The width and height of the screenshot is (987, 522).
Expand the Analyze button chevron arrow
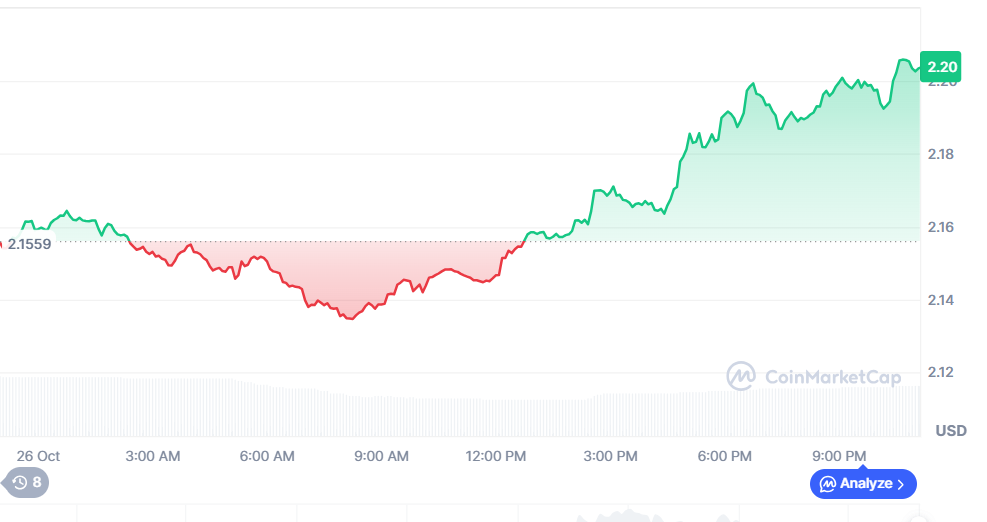(x=901, y=484)
